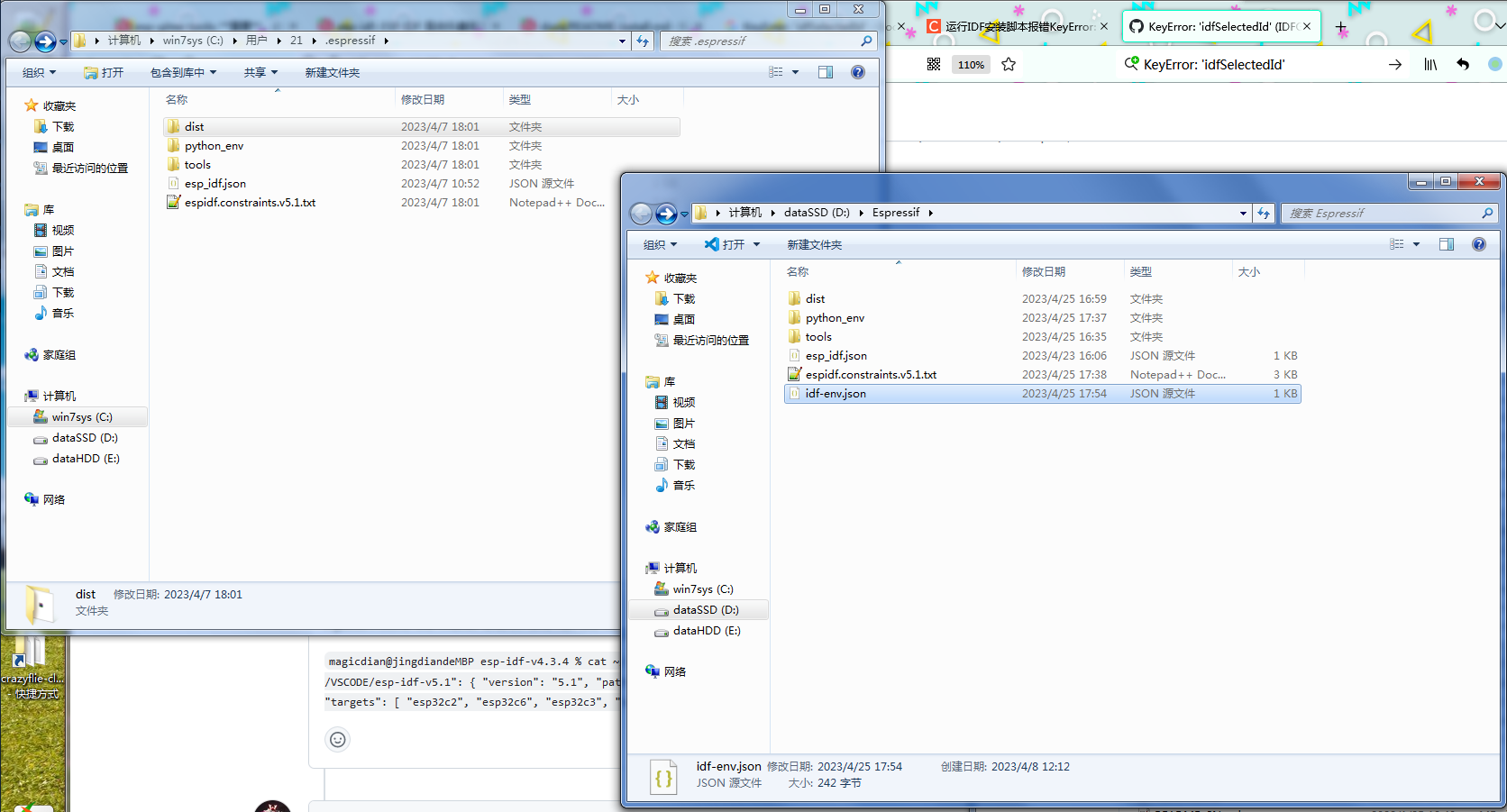The image size is (1507, 812).
Task: Change view icon in .espressif window
Action: click(776, 72)
